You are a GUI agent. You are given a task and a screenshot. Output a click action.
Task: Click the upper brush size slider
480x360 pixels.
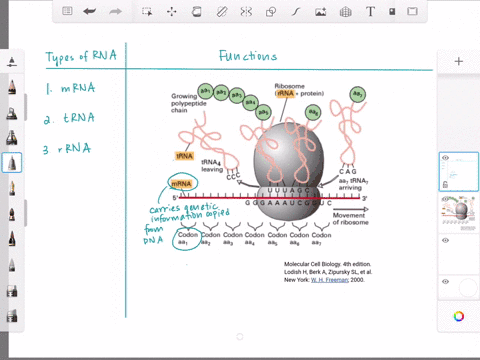coord(25,107)
